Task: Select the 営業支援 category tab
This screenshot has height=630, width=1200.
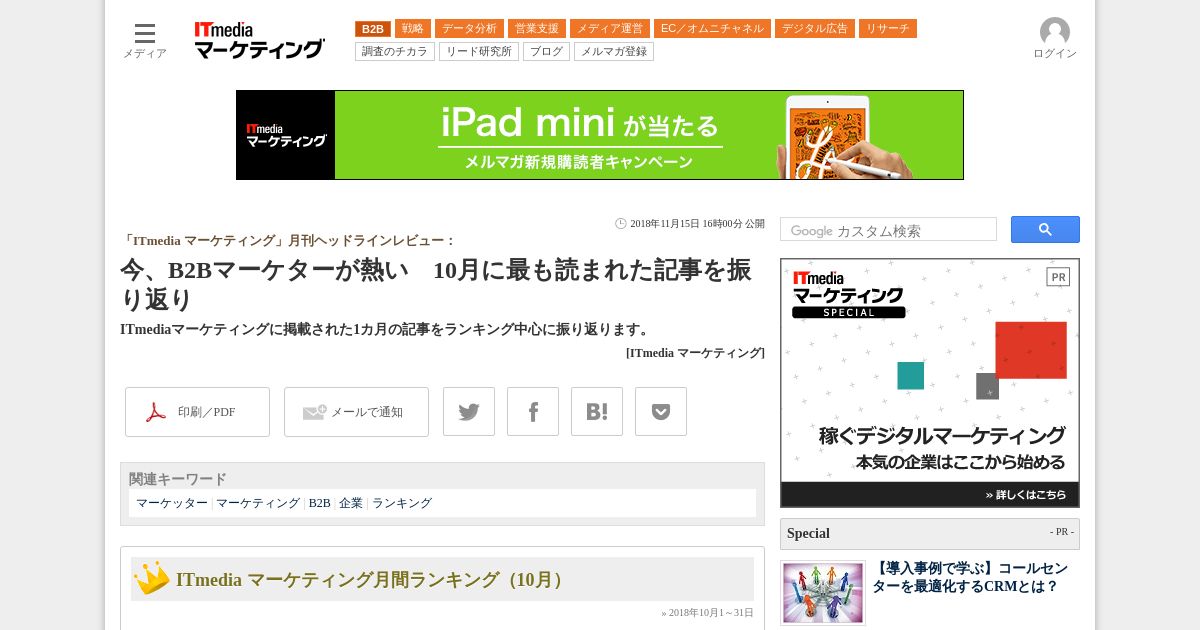Action: (x=537, y=29)
